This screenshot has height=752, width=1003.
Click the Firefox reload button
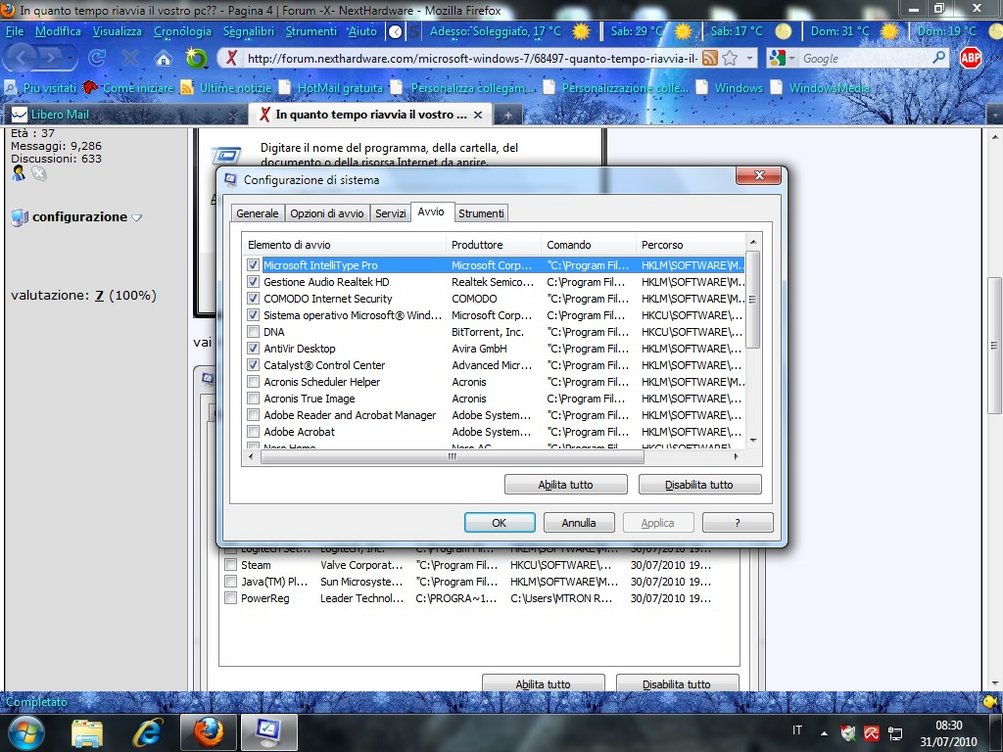click(x=97, y=59)
